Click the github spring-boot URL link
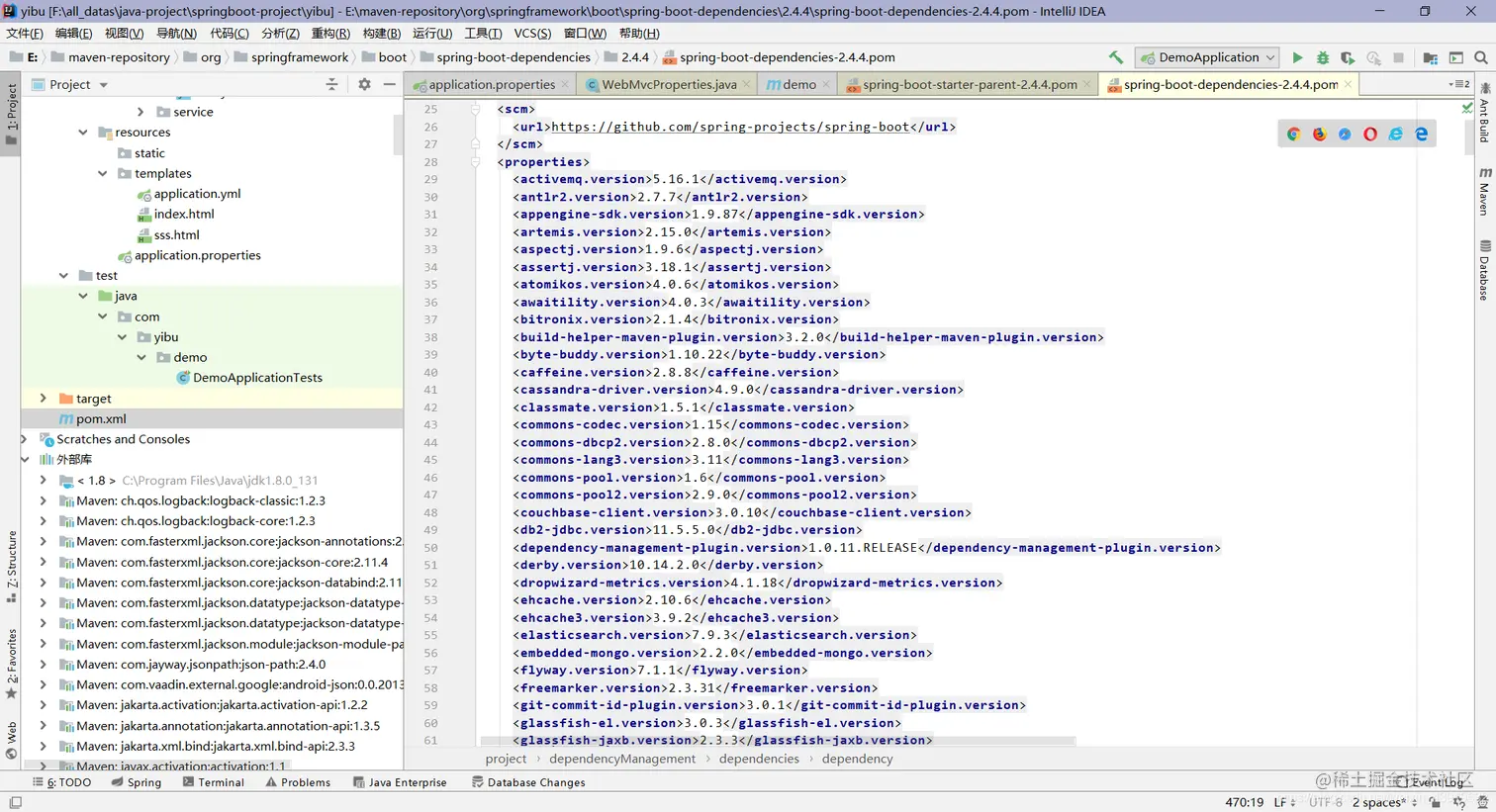The height and width of the screenshot is (812, 1496). click(x=730, y=127)
